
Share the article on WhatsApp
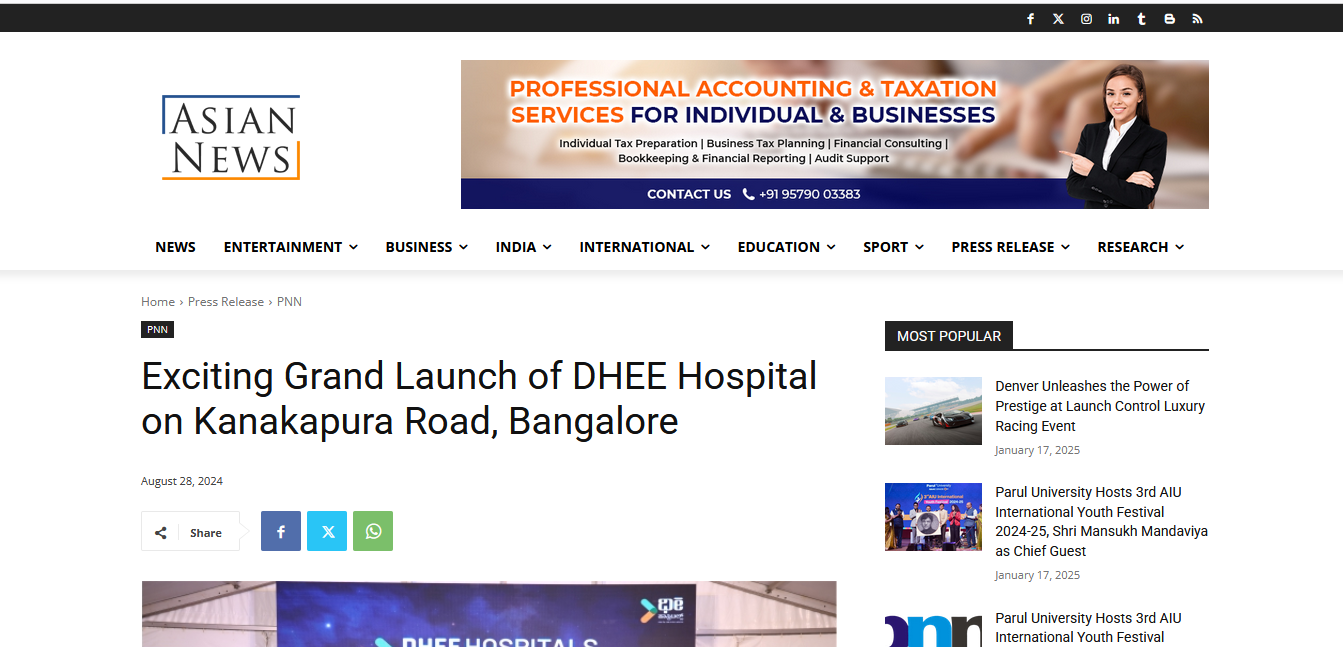[373, 531]
